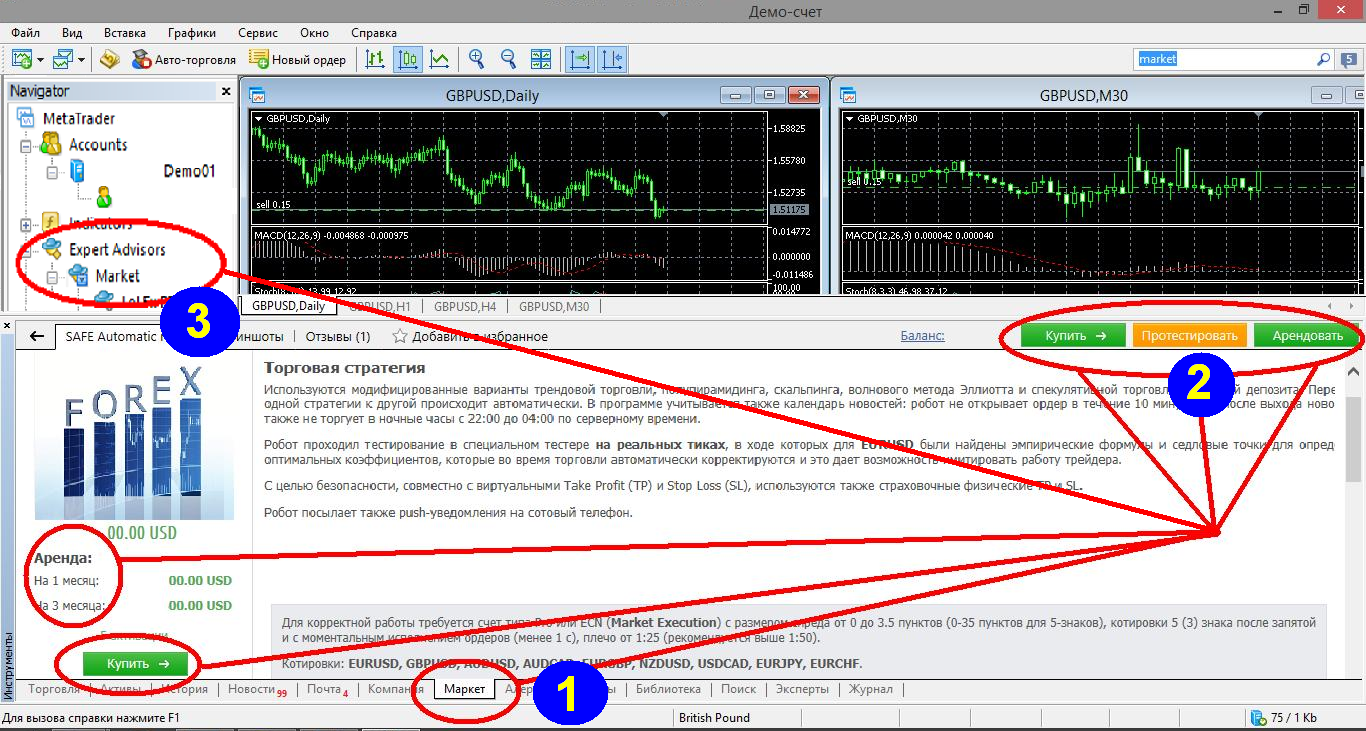Click the Новый ордер toolbar button

[x=297, y=59]
